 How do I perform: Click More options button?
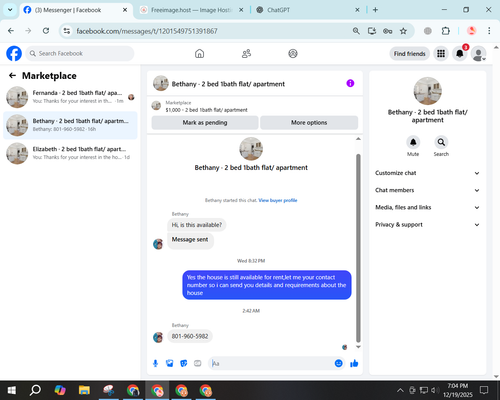click(309, 123)
